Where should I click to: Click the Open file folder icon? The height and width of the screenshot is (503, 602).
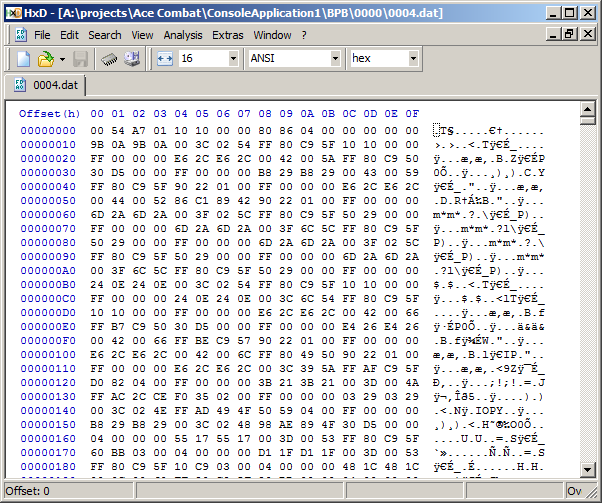(x=45, y=59)
